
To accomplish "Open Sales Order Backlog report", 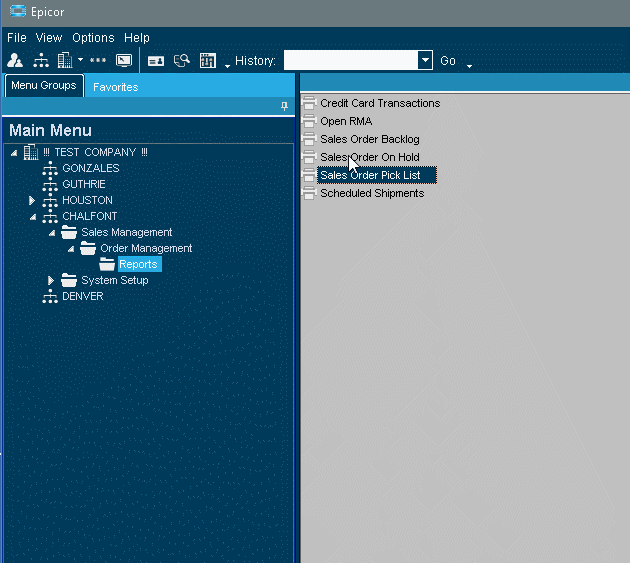I will [x=370, y=139].
